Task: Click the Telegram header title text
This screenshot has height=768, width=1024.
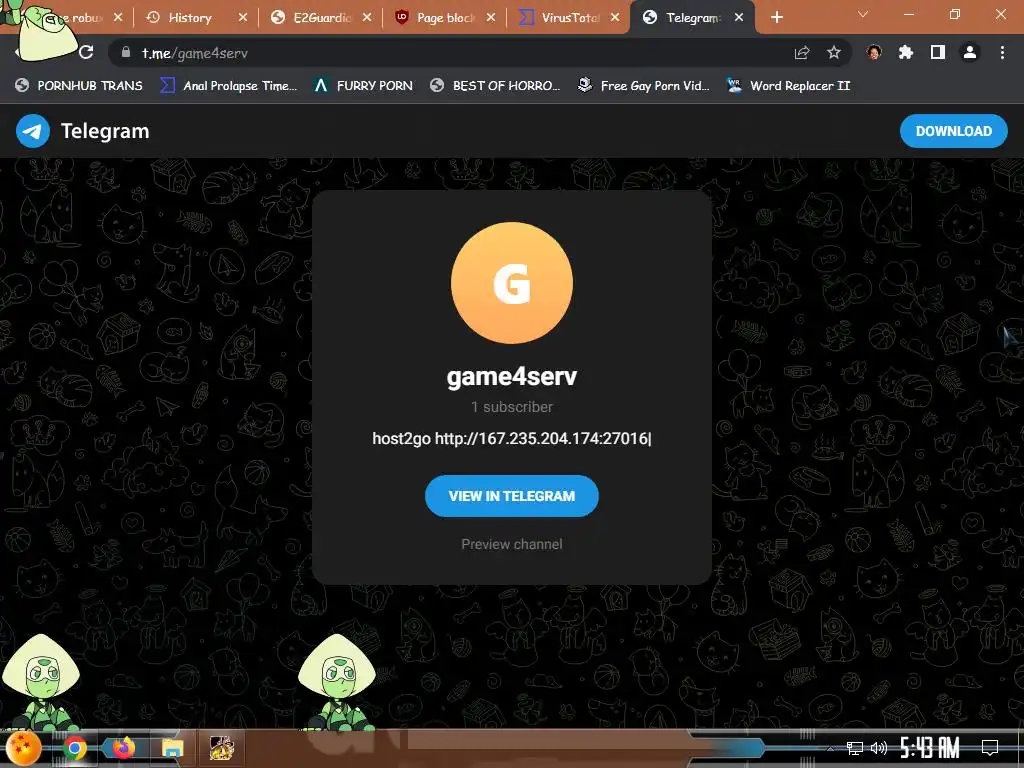Action: [x=105, y=131]
